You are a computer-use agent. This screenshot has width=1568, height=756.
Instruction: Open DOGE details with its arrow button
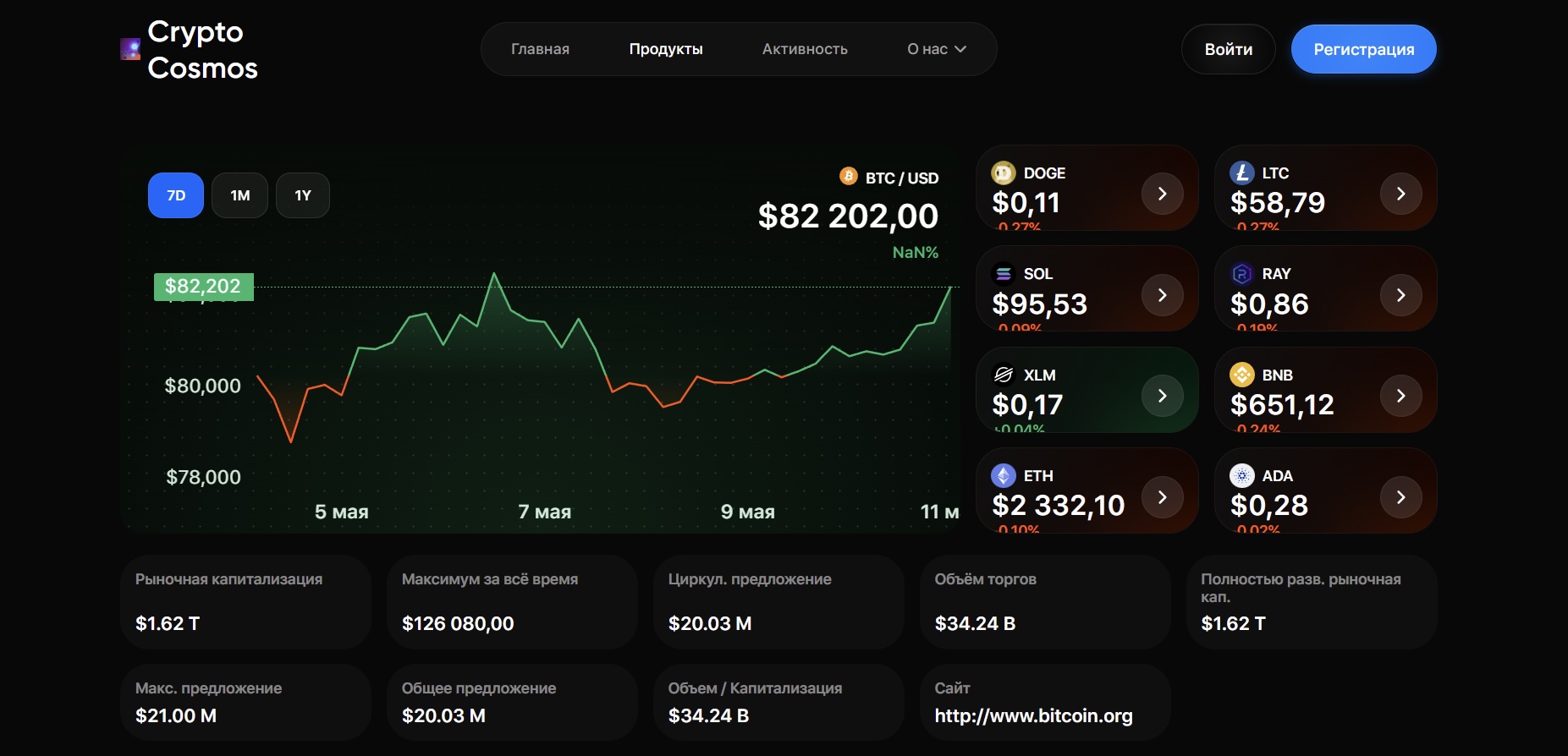1163,194
